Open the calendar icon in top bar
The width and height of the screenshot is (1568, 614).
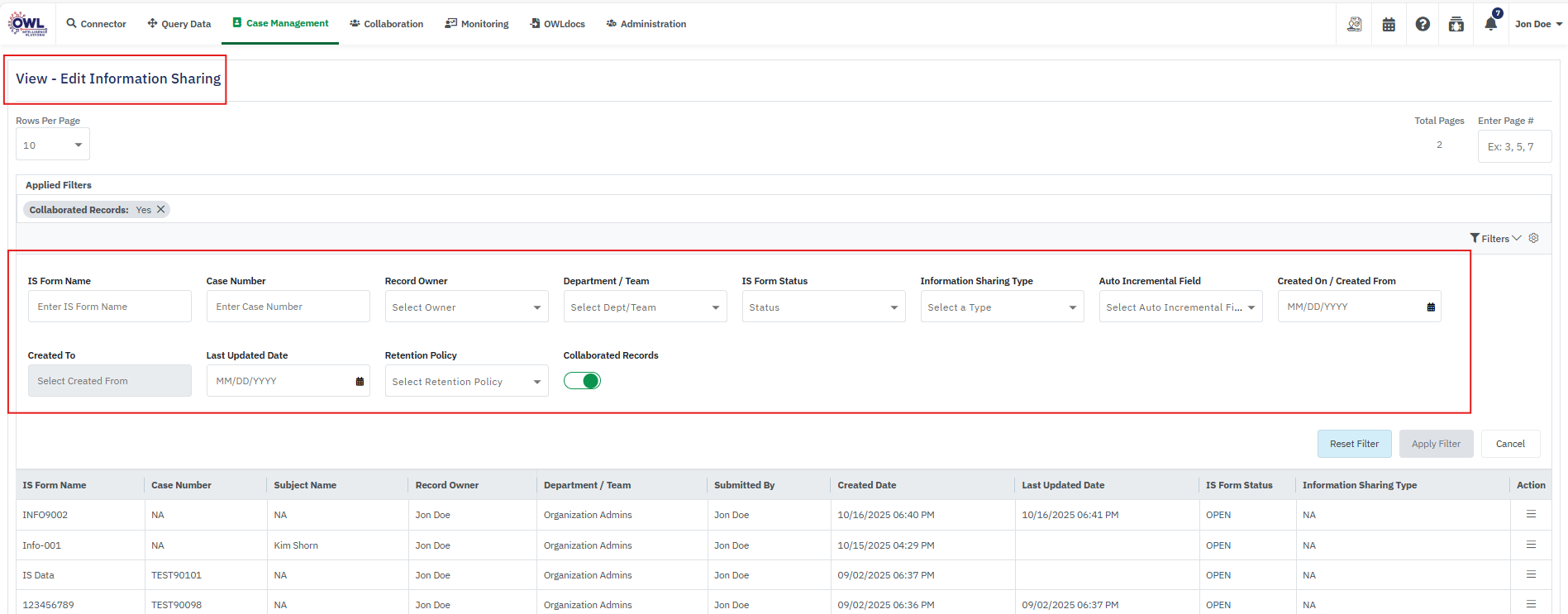(x=1389, y=24)
